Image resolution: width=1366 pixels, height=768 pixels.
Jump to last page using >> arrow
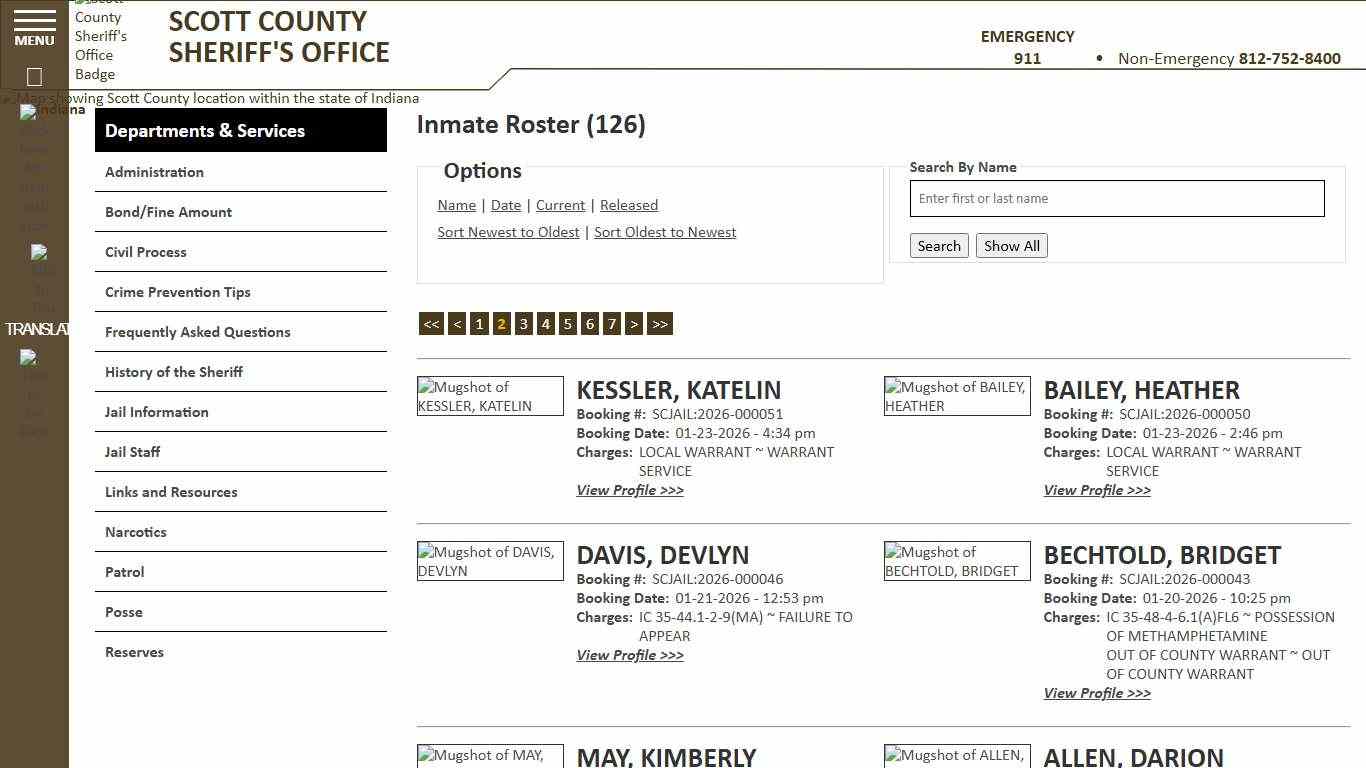(659, 323)
